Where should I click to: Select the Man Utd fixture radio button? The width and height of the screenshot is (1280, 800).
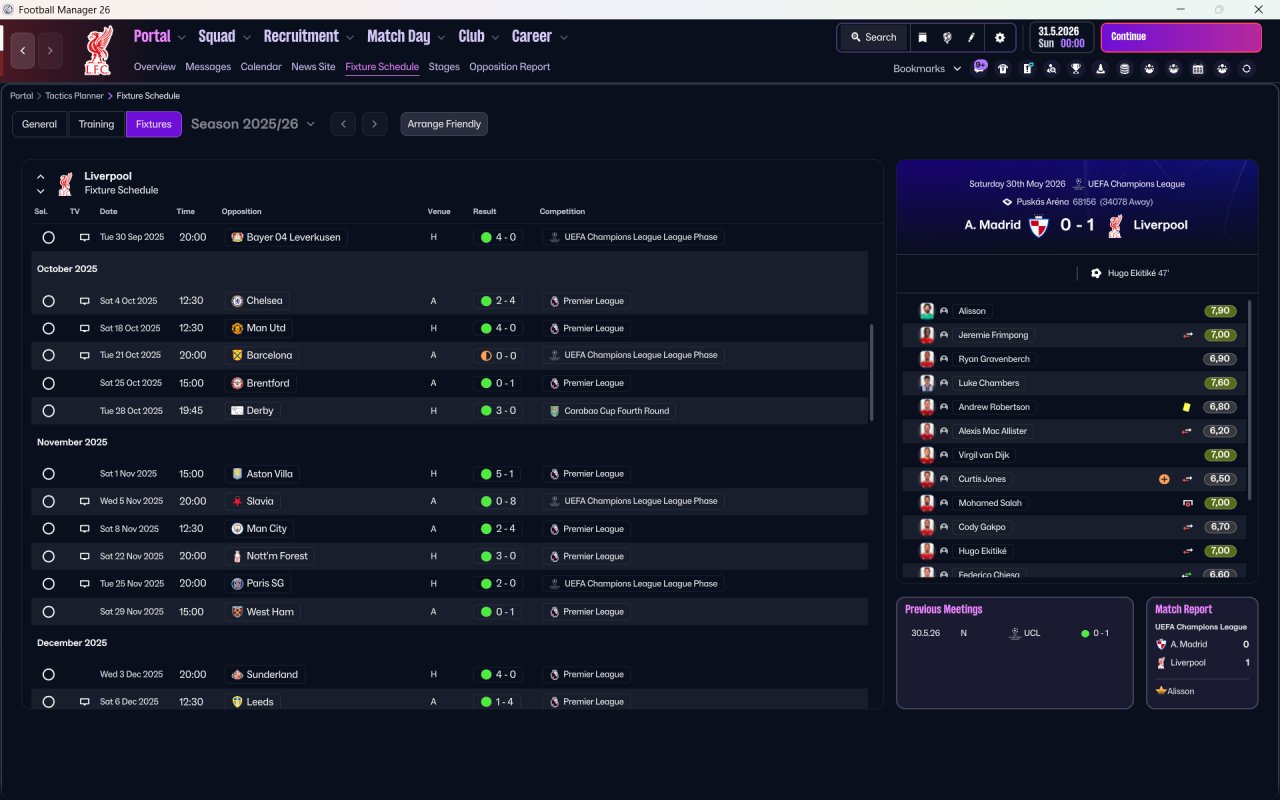[x=48, y=328]
